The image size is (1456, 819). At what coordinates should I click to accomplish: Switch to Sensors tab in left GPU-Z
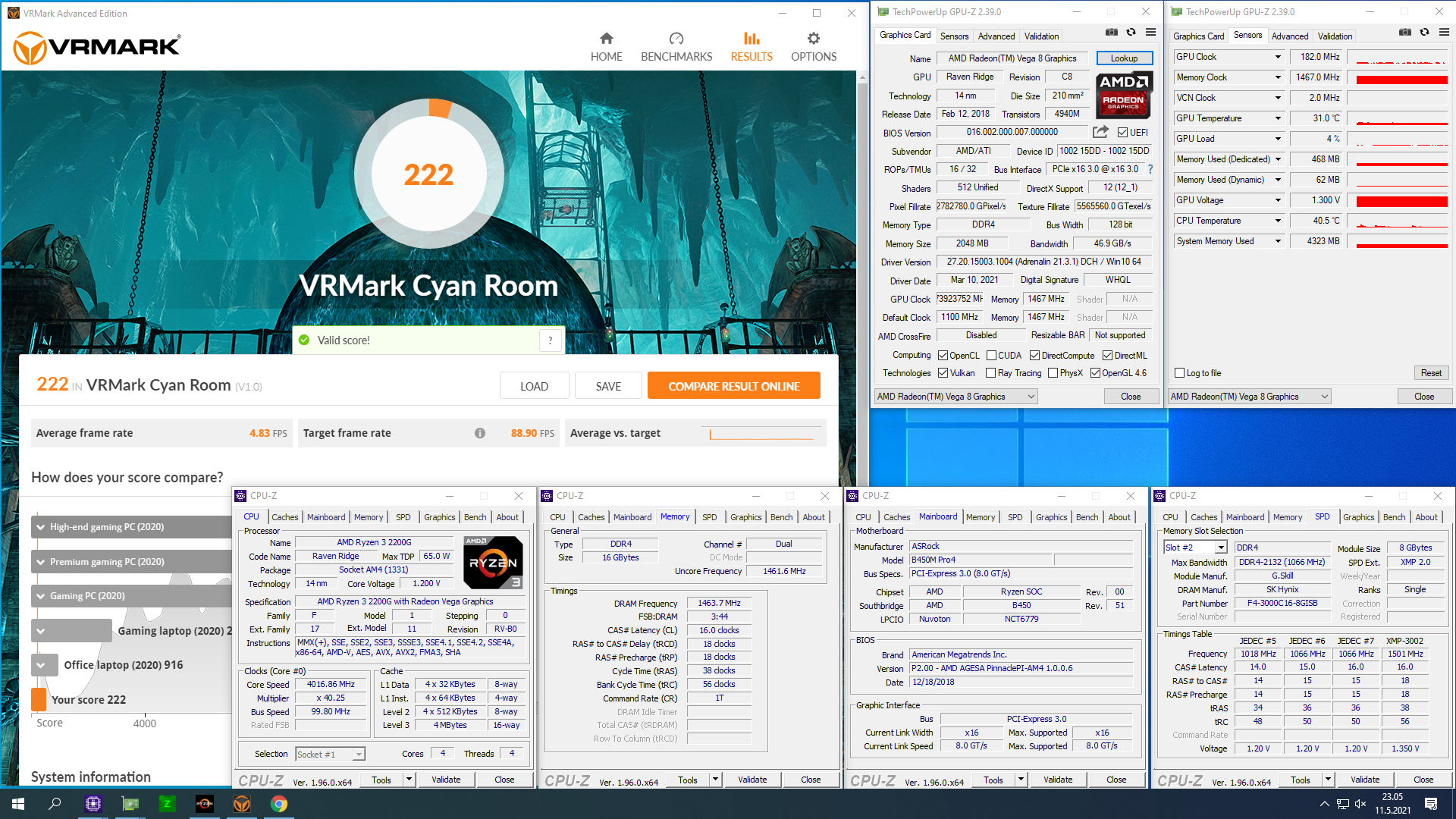click(954, 36)
